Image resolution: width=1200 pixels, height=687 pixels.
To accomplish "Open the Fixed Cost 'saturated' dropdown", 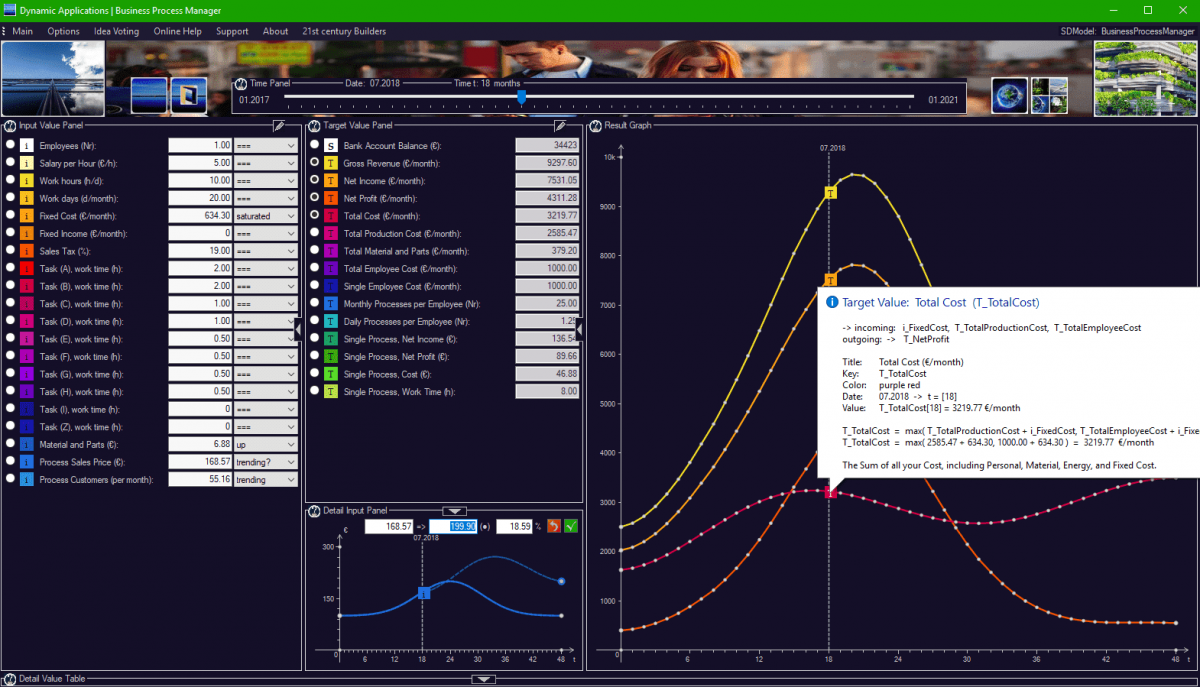I will tap(265, 215).
